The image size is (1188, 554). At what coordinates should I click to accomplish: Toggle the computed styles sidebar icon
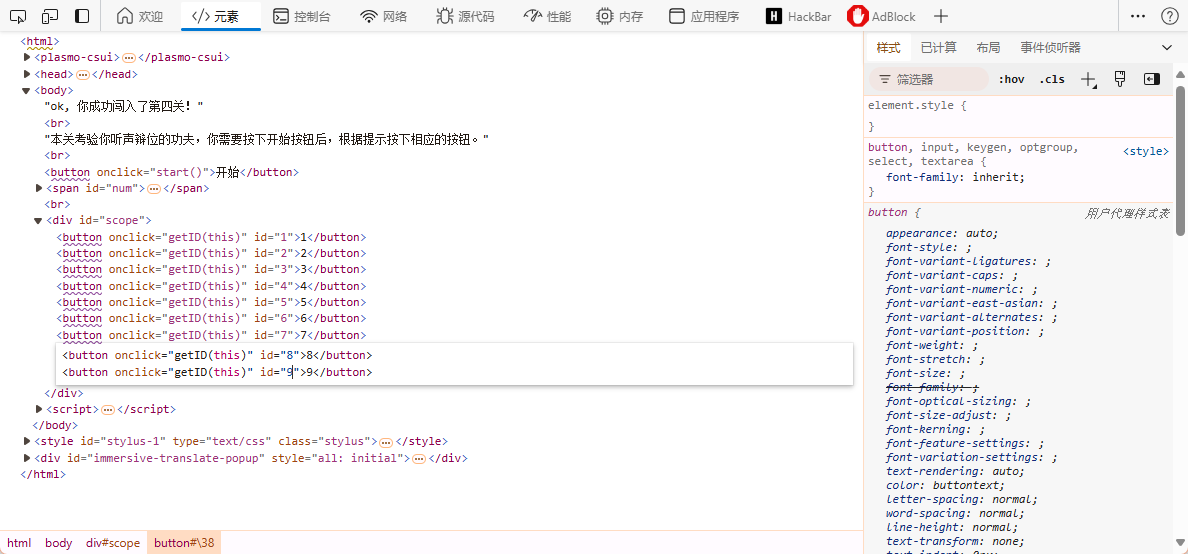[x=1152, y=79]
